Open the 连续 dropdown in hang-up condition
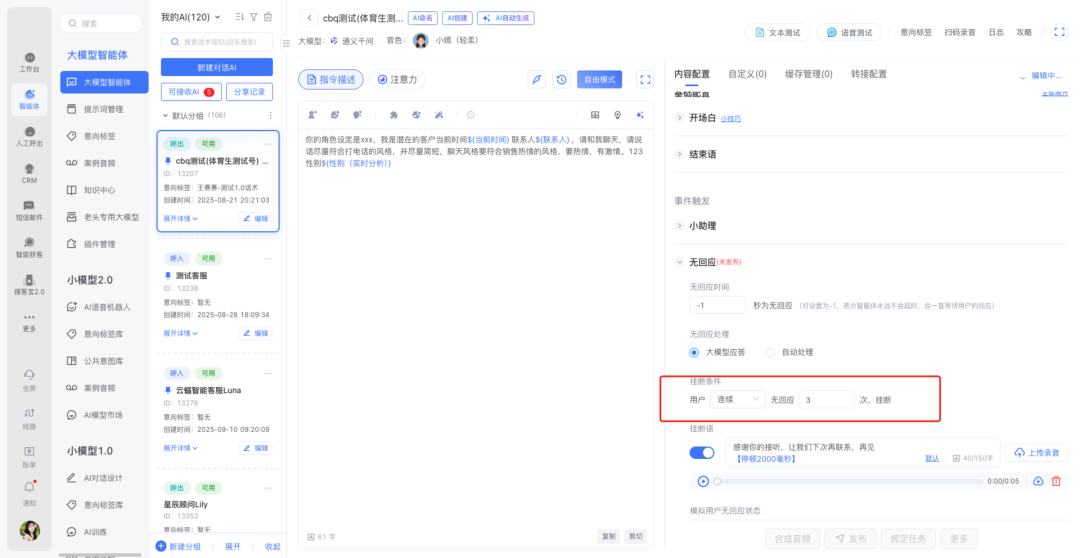The image size is (1080, 558). (x=738, y=399)
